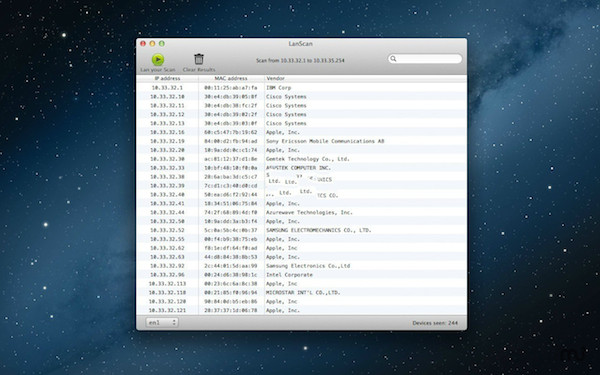Select the row with IP 10.33.32.20

click(302, 150)
